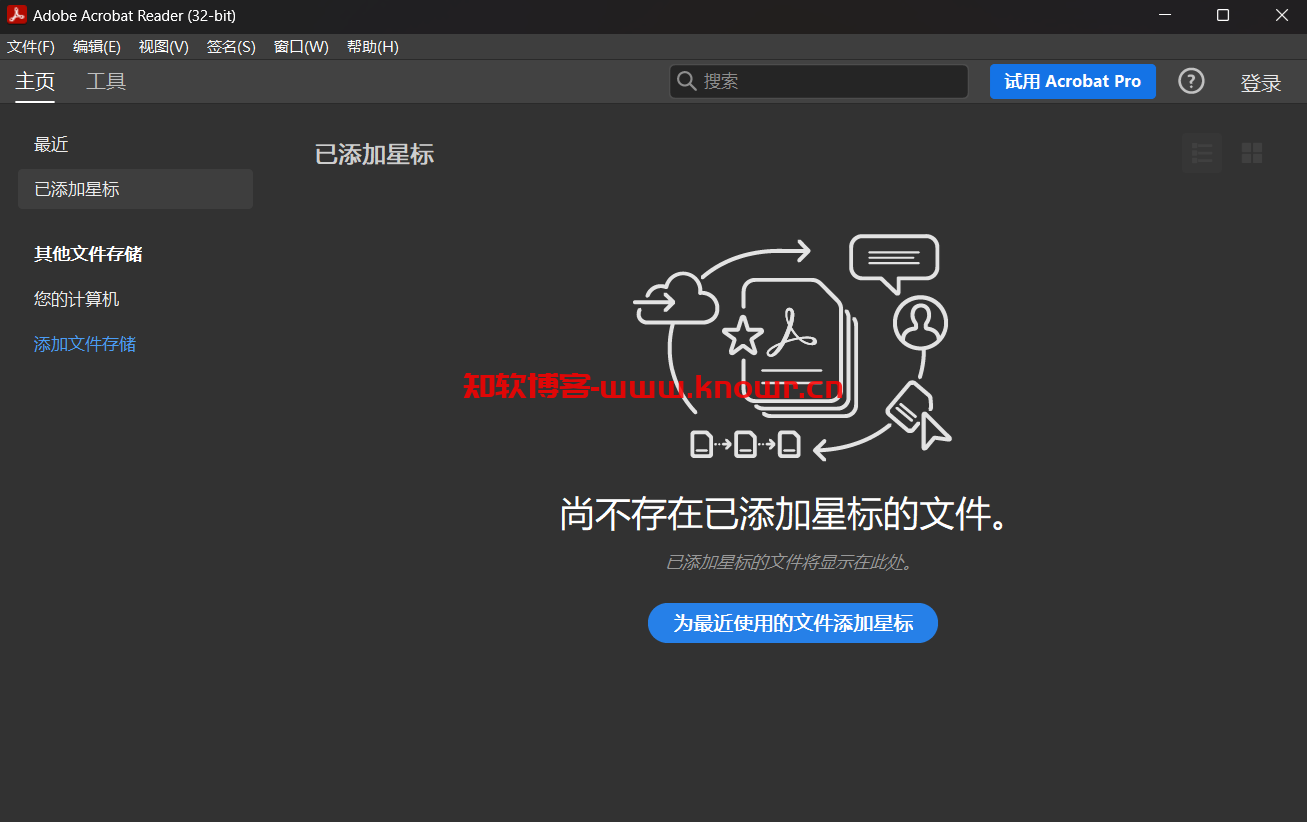
Task: Open the 帮助(H) menu
Action: (372, 47)
